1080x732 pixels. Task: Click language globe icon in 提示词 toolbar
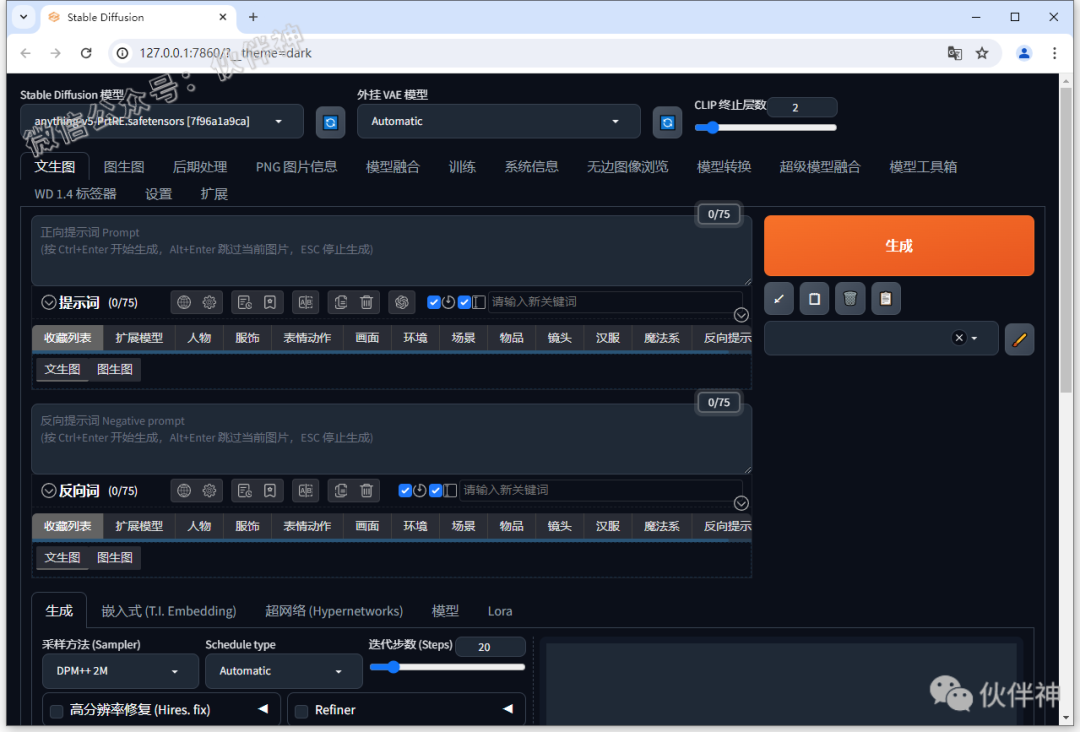(x=184, y=302)
